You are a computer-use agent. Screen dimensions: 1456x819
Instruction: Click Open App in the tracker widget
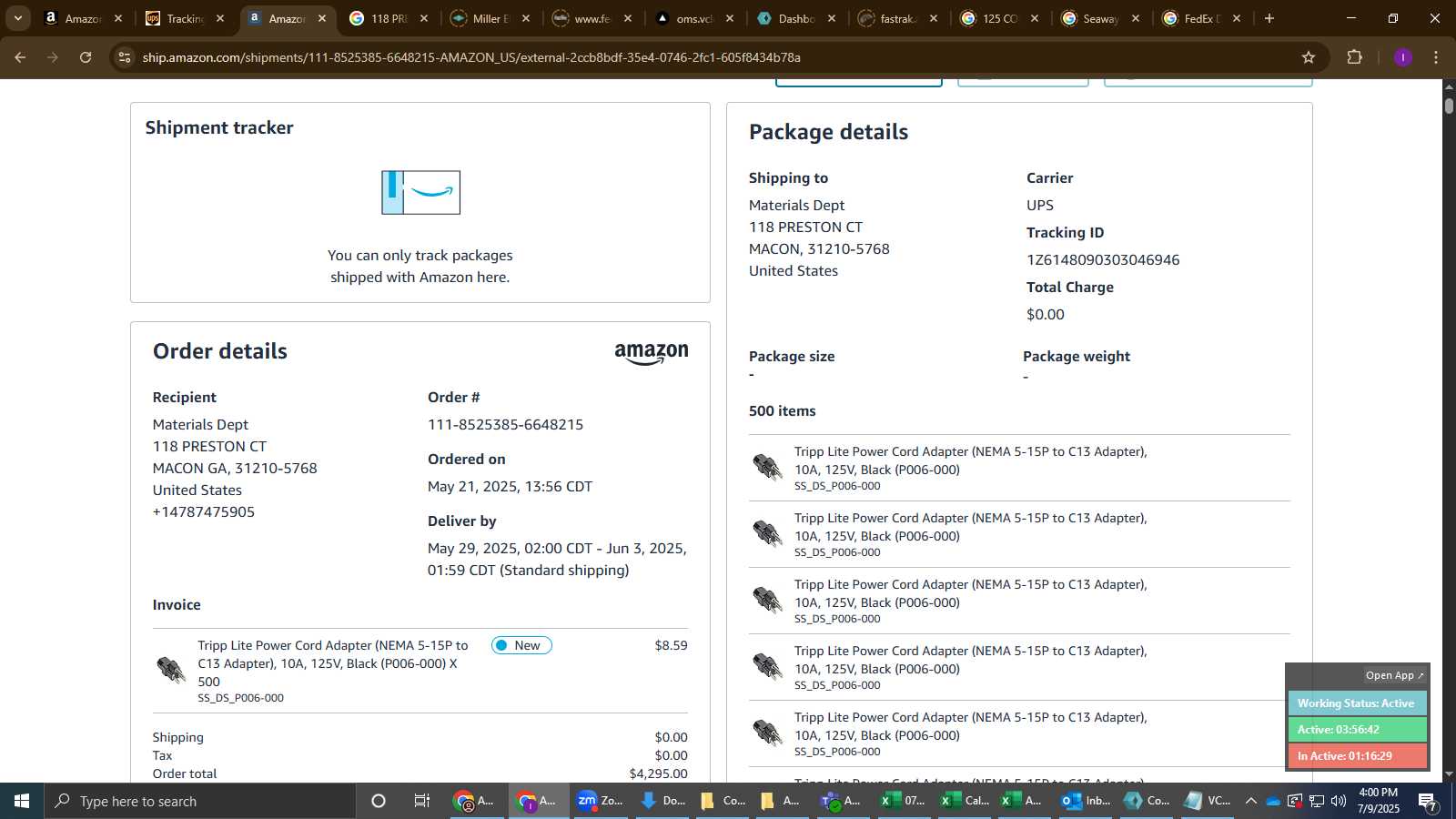pos(1394,675)
